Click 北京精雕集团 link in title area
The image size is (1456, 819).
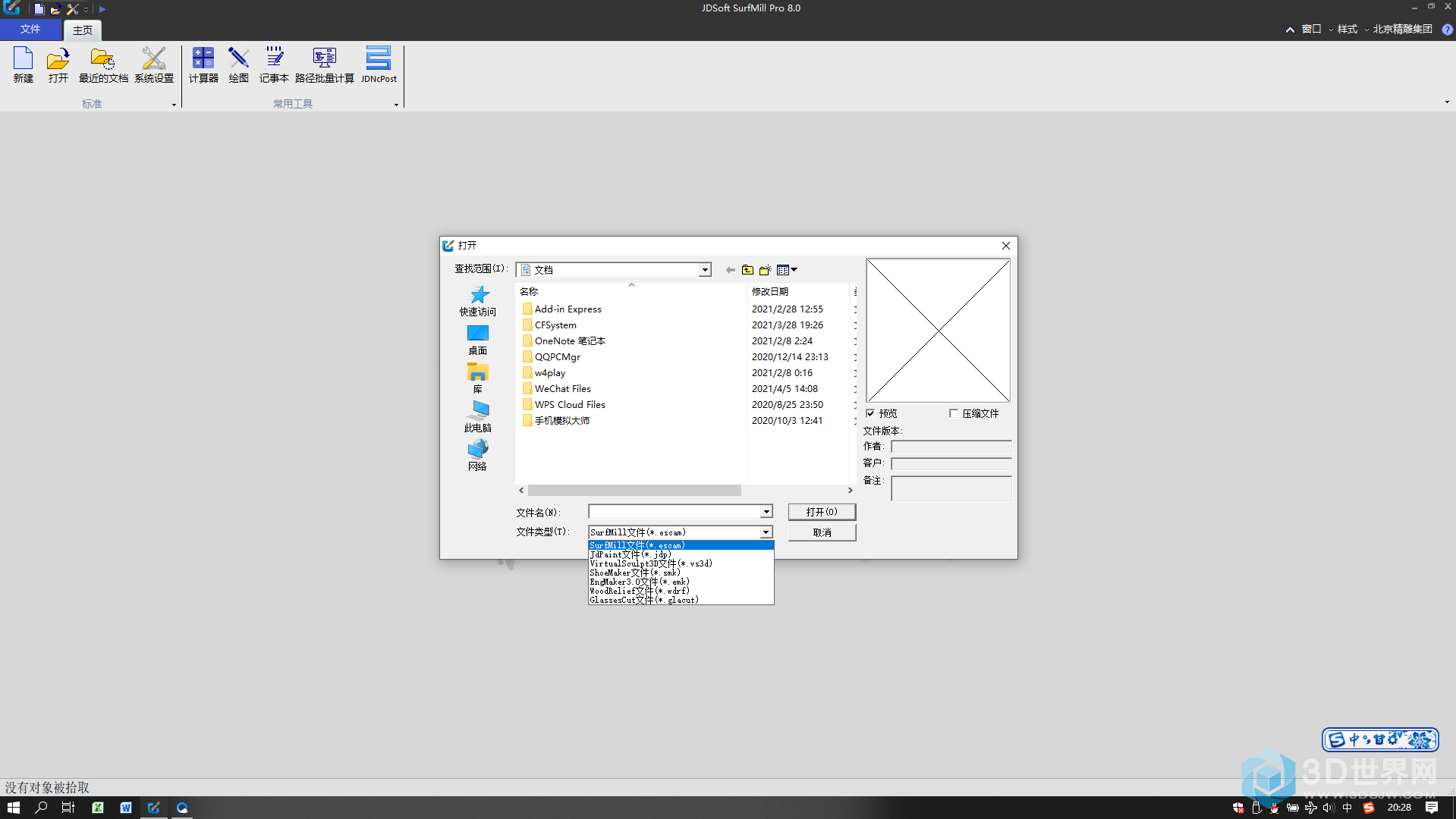(1402, 30)
